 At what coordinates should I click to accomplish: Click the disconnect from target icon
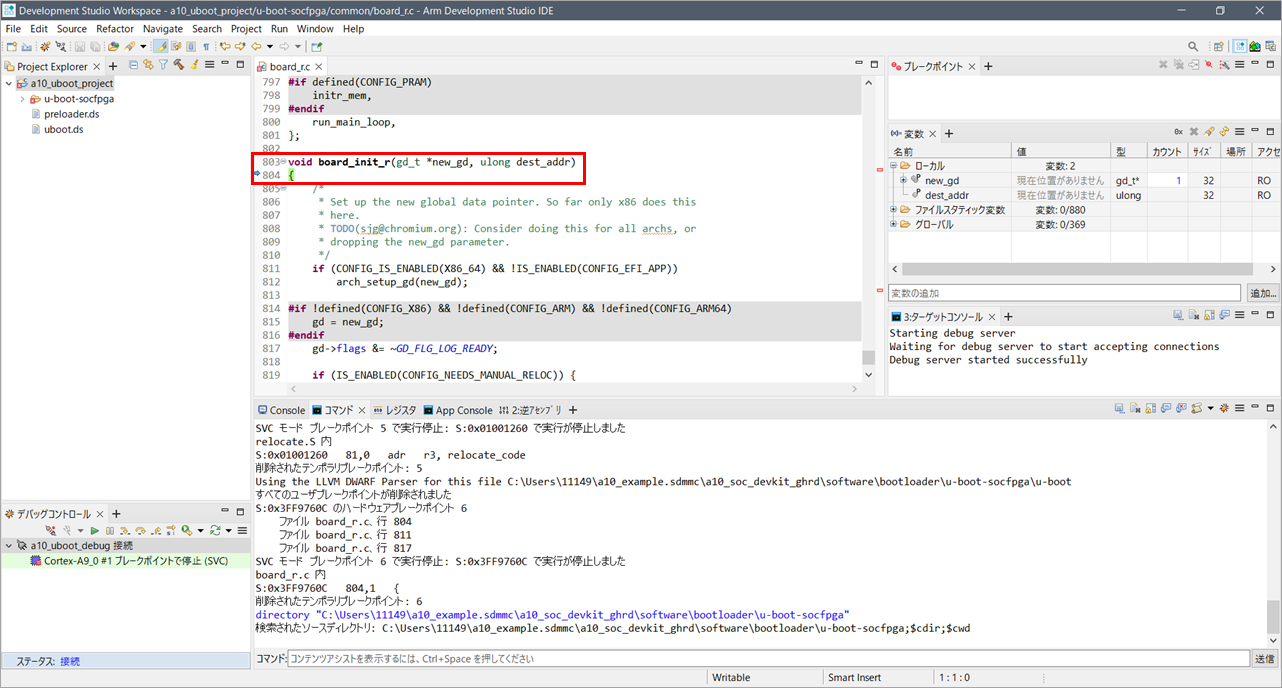click(x=50, y=530)
